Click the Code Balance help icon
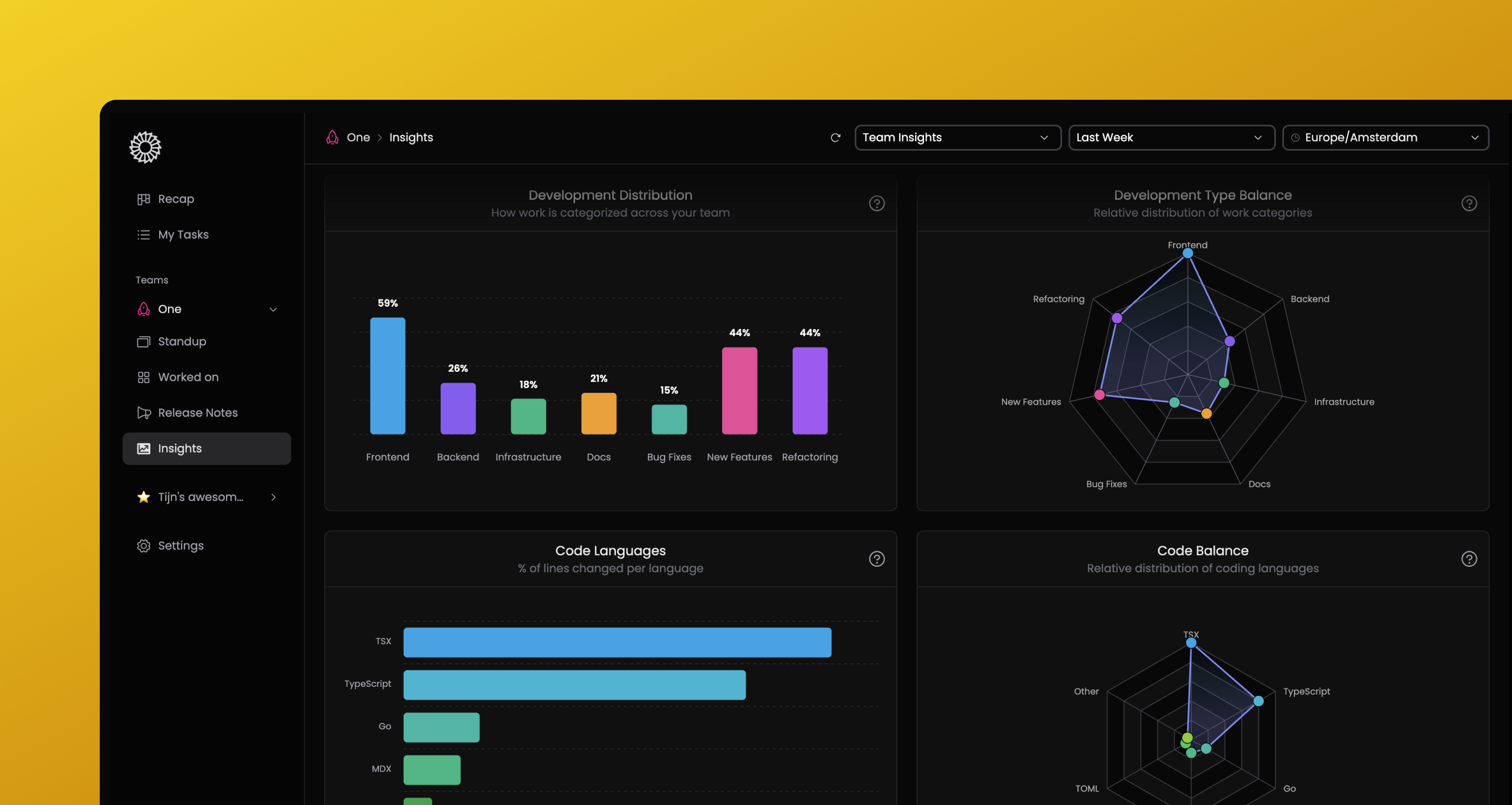The image size is (1512, 805). click(x=1469, y=558)
